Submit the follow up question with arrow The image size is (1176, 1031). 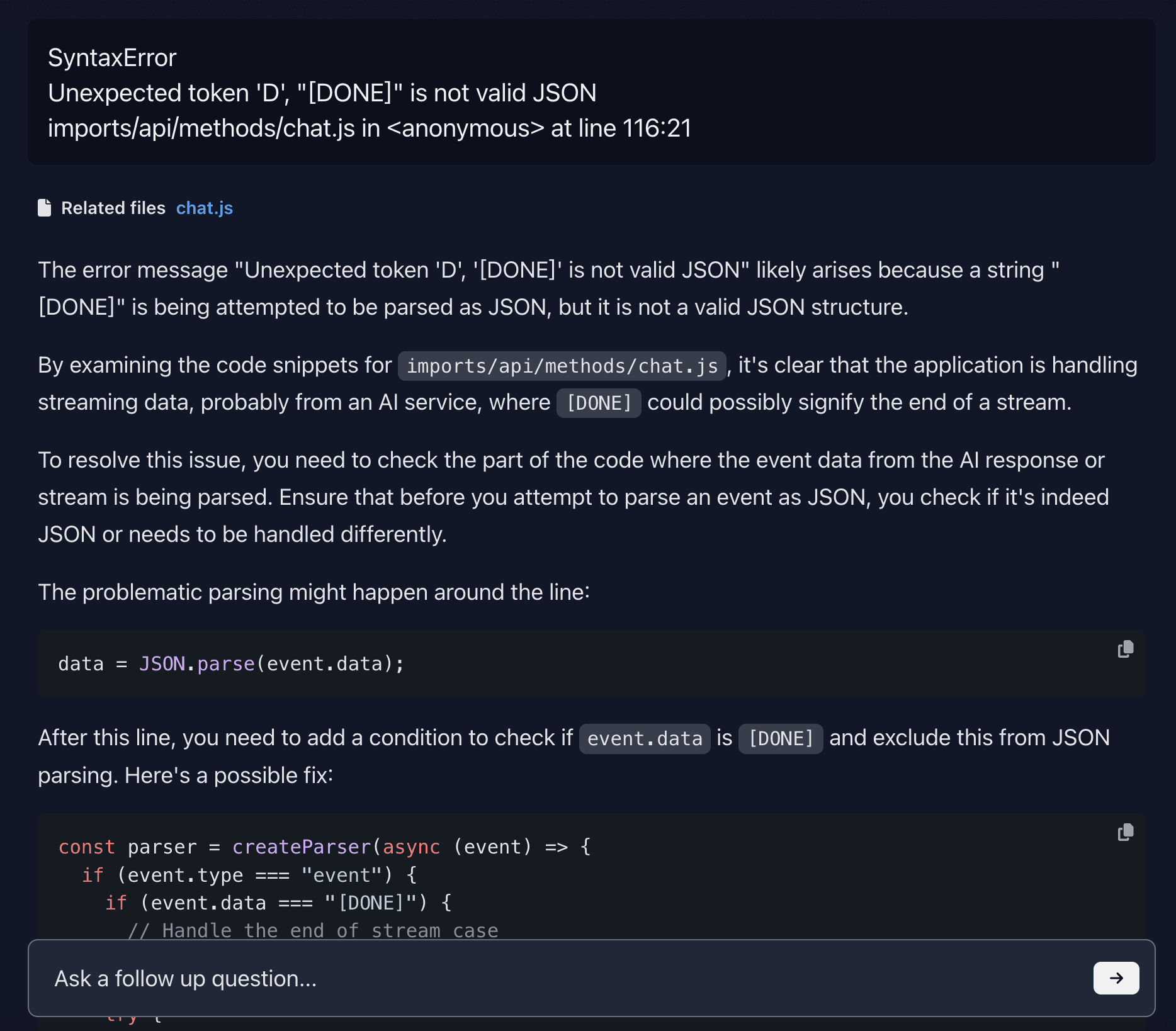pyautogui.click(x=1116, y=977)
